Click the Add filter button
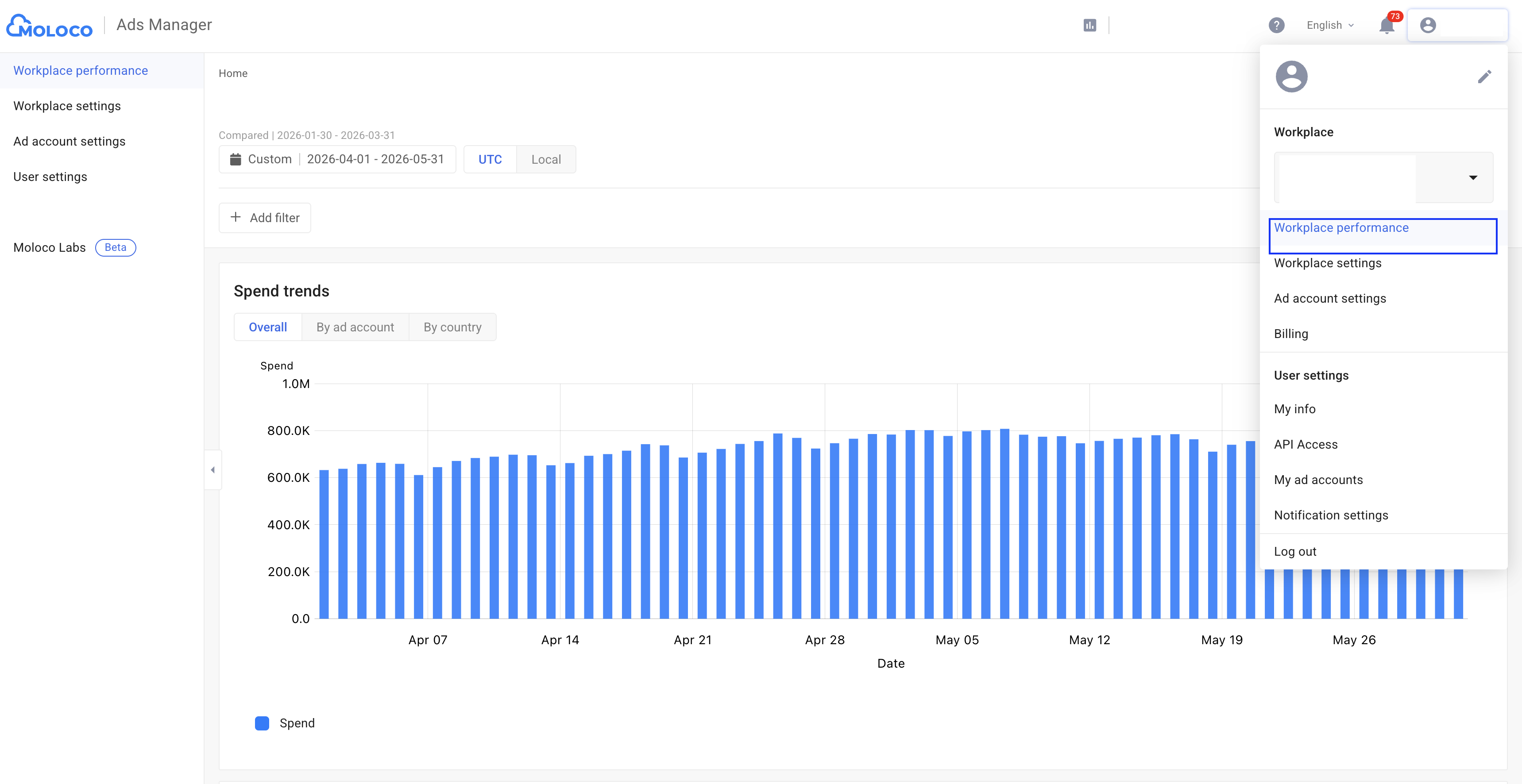Screen dimensions: 1522x784 pos(265,218)
